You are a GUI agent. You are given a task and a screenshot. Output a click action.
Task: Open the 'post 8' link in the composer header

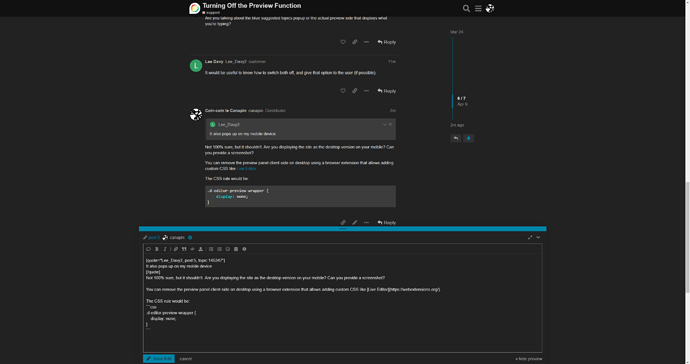153,238
